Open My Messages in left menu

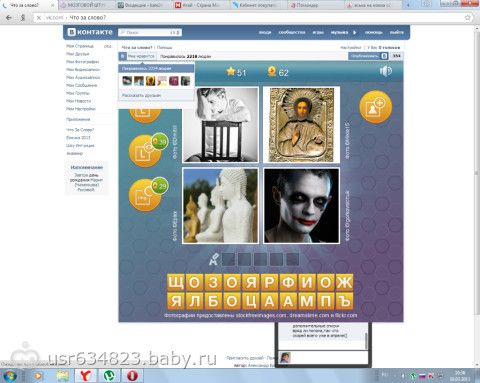tap(82, 85)
